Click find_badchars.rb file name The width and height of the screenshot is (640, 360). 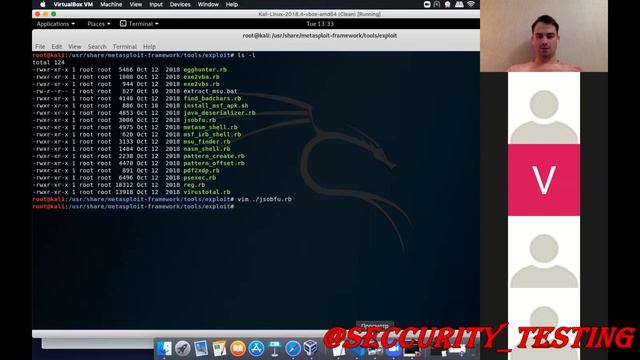(212, 98)
